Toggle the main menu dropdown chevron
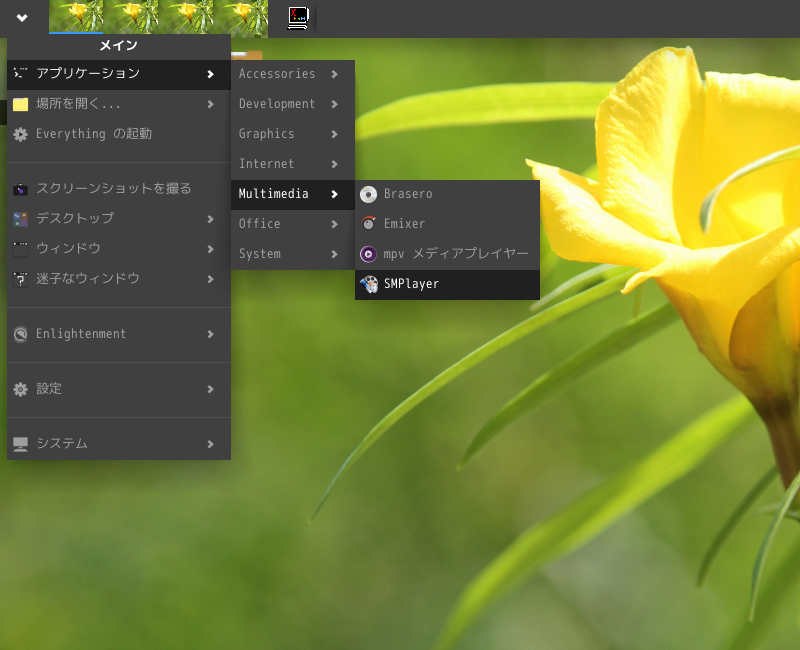800x650 pixels. coord(22,18)
